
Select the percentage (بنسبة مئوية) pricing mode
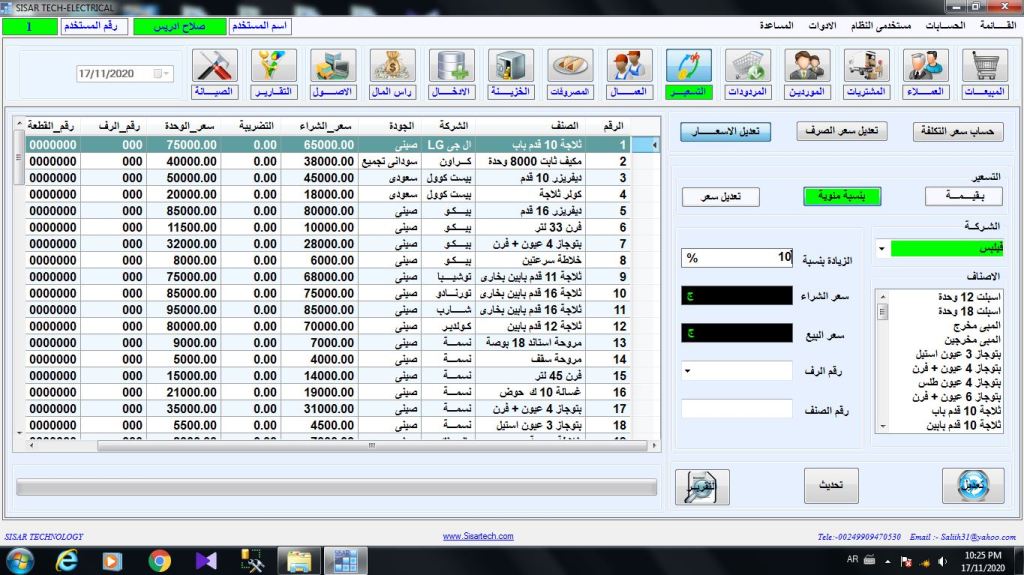pos(842,197)
